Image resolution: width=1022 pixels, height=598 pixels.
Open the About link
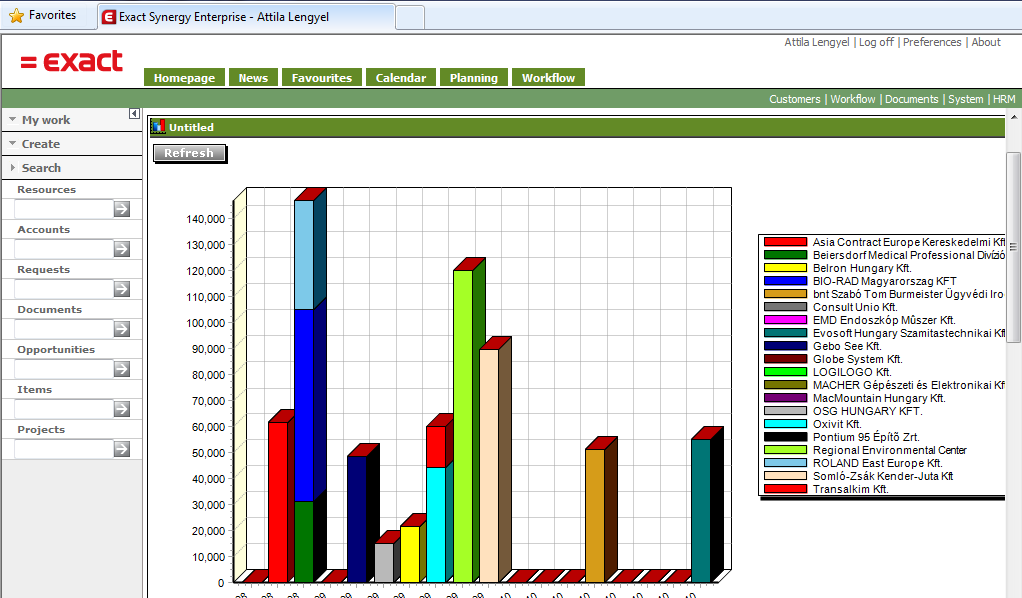click(986, 42)
